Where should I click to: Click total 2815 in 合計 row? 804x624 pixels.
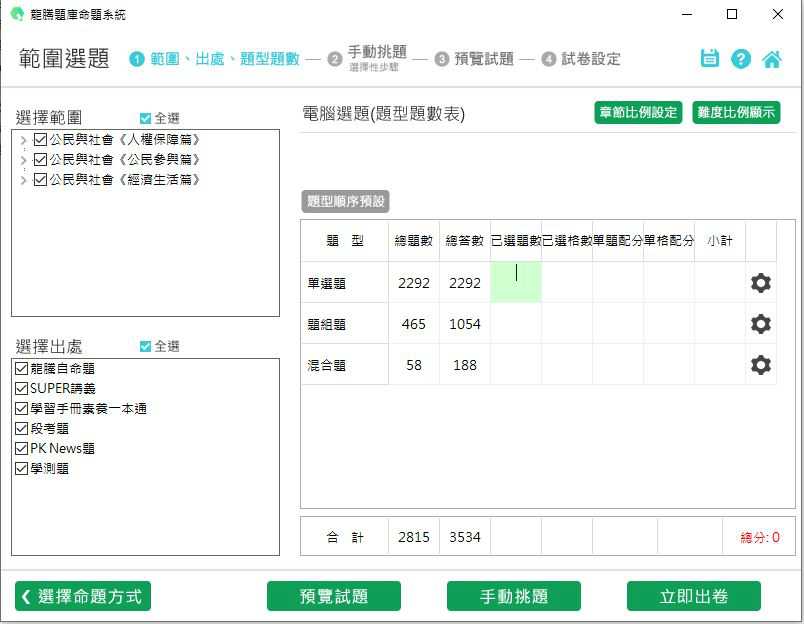(414, 537)
